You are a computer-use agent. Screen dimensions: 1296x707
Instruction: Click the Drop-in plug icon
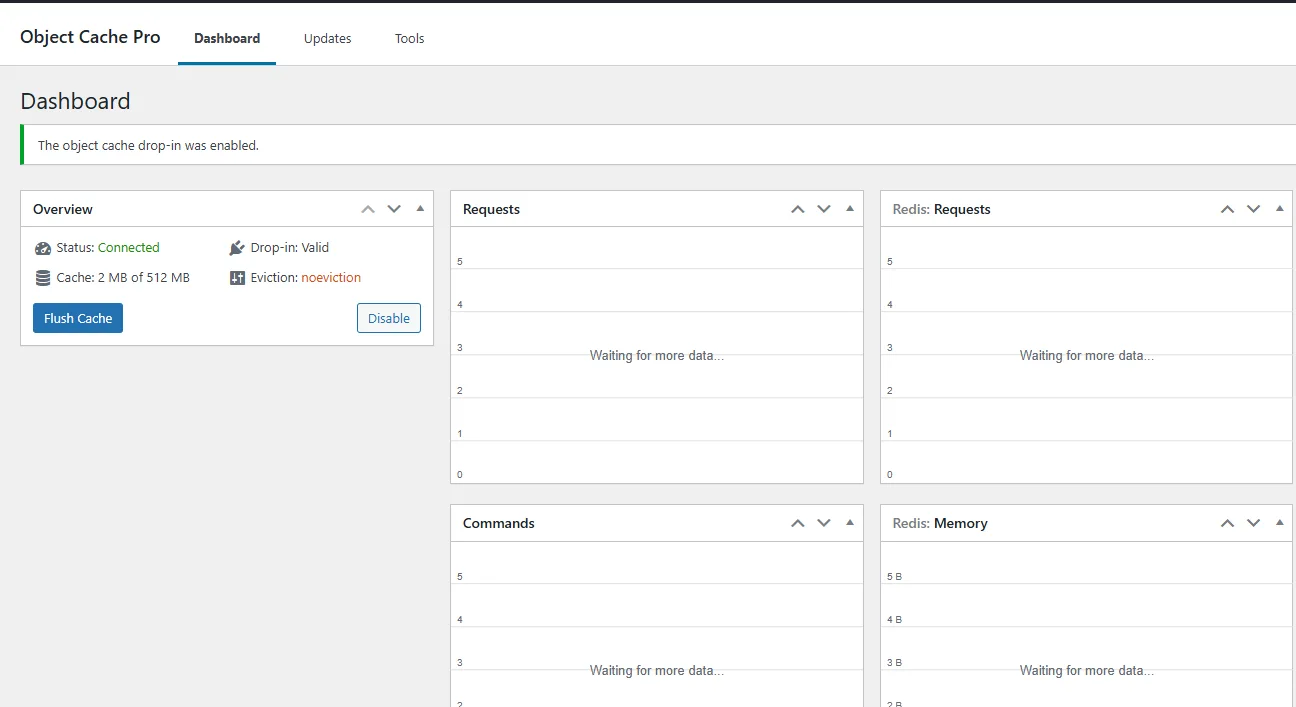[x=237, y=248]
